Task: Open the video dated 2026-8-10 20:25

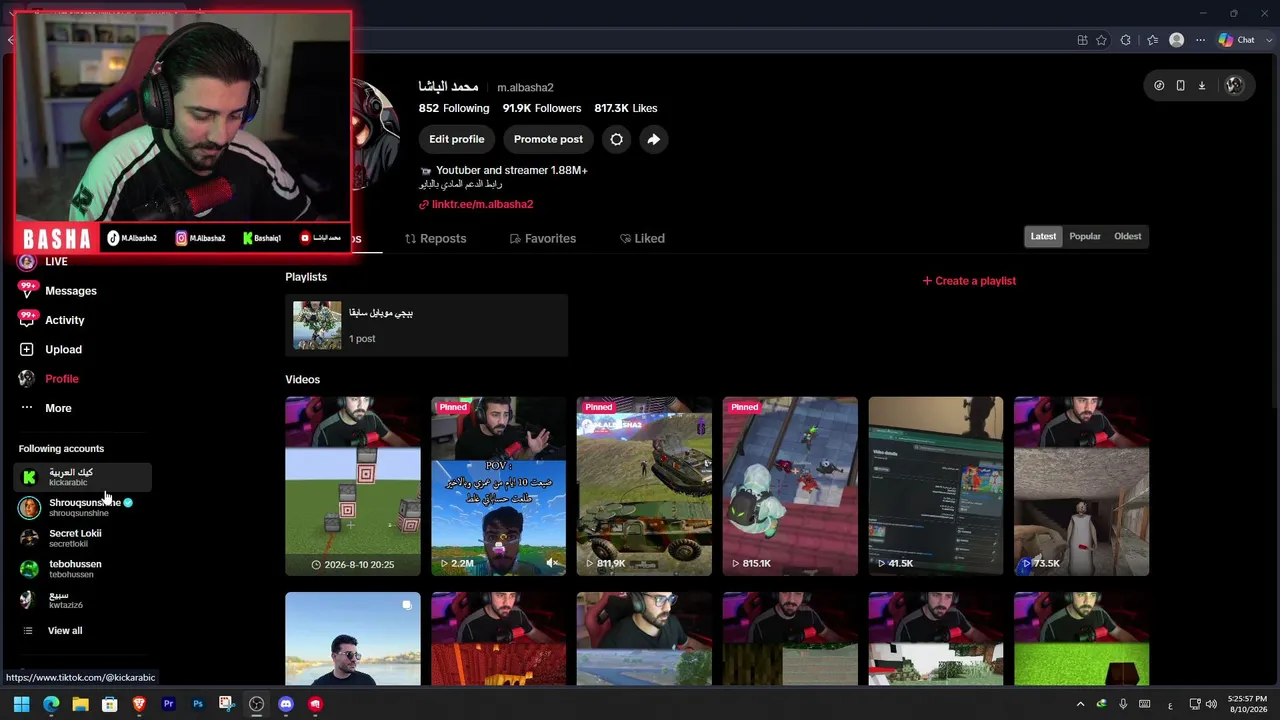Action: [x=353, y=486]
